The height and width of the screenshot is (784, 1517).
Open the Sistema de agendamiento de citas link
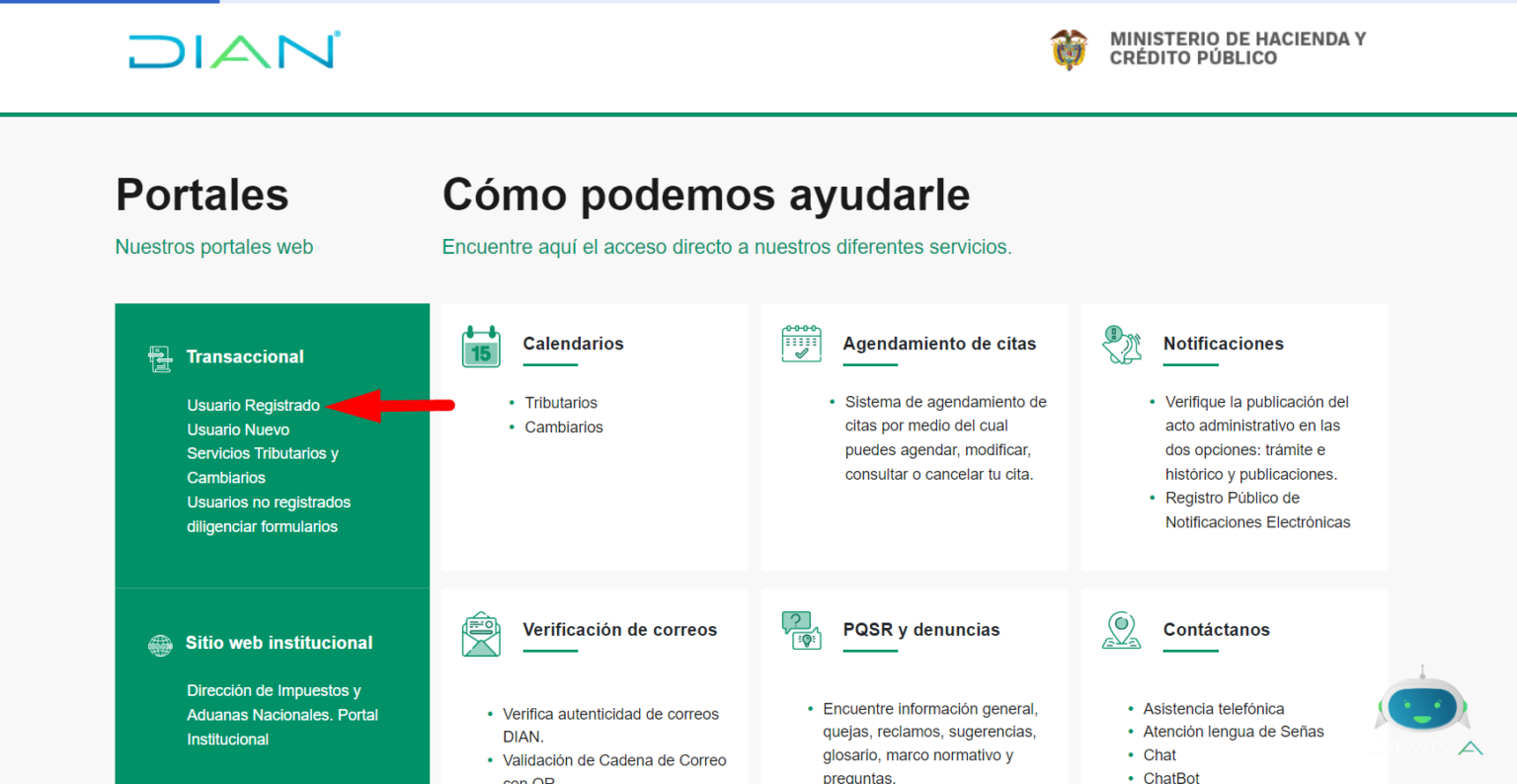(945, 438)
